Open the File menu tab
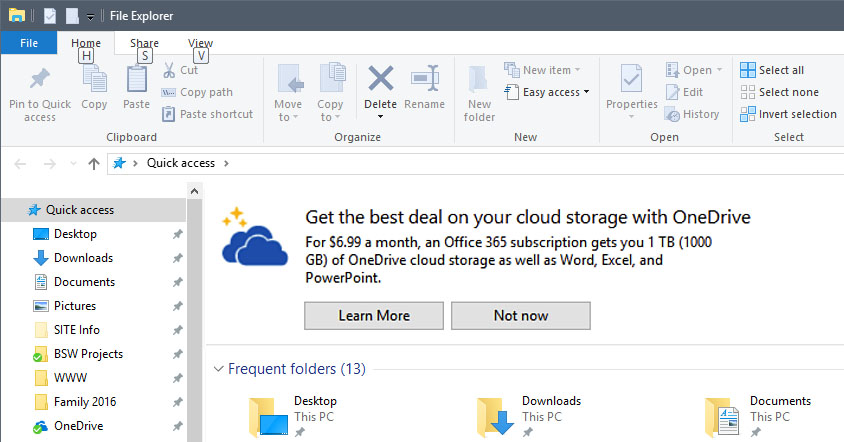 point(29,43)
